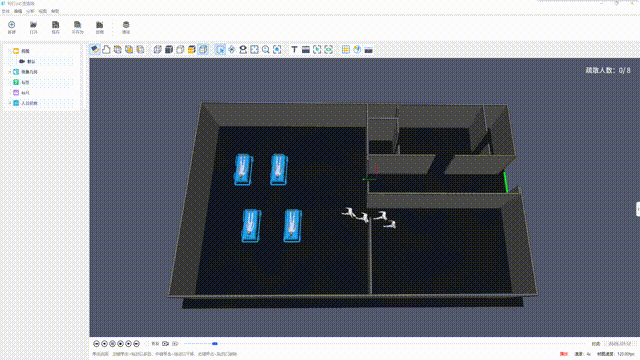640x360 pixels.
Task: Open the third menu bar item
Action: (x=30, y=11)
